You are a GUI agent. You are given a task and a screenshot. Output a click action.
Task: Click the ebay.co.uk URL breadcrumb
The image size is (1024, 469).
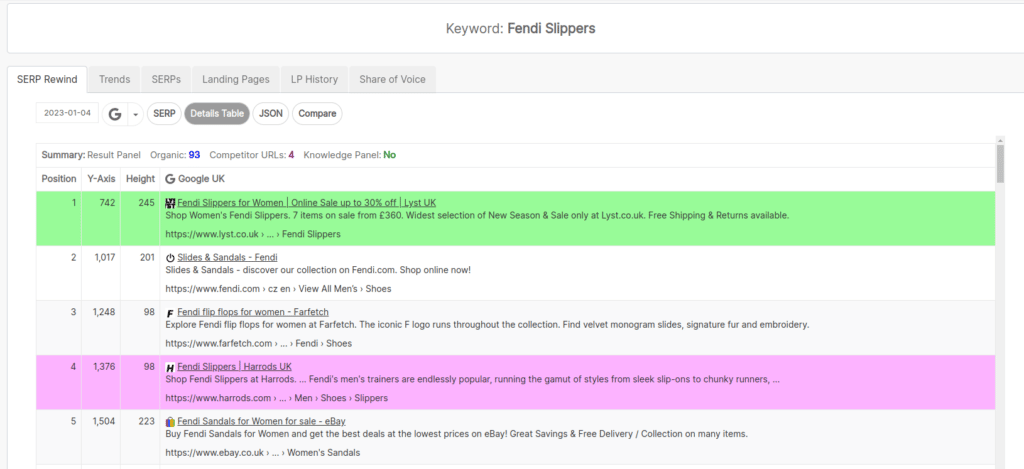[x=263, y=453]
